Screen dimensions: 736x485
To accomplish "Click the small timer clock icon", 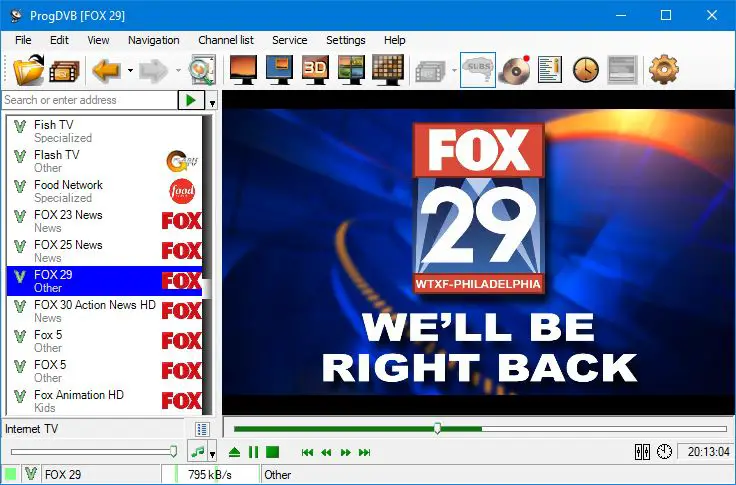I will pos(664,452).
